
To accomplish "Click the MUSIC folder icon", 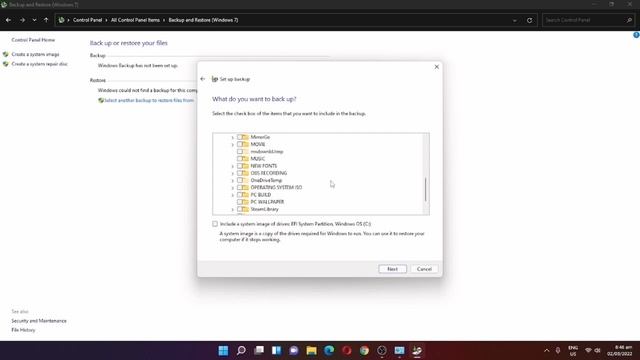I will click(x=245, y=158).
